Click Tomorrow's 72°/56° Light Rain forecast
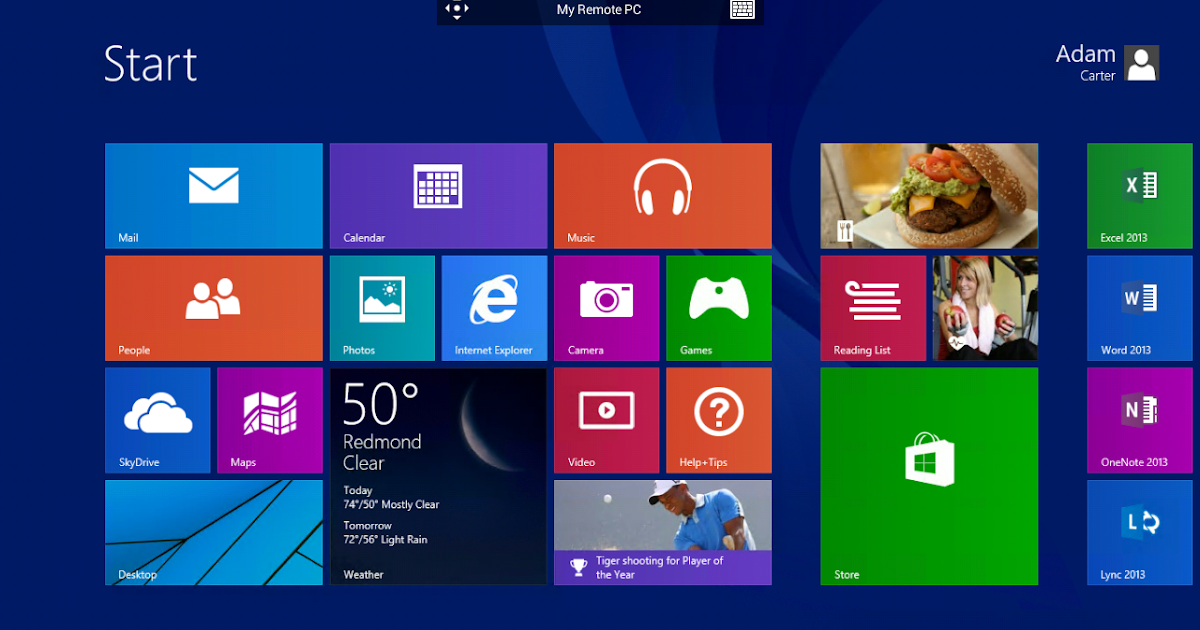Viewport: 1200px width, 630px height. click(x=385, y=533)
